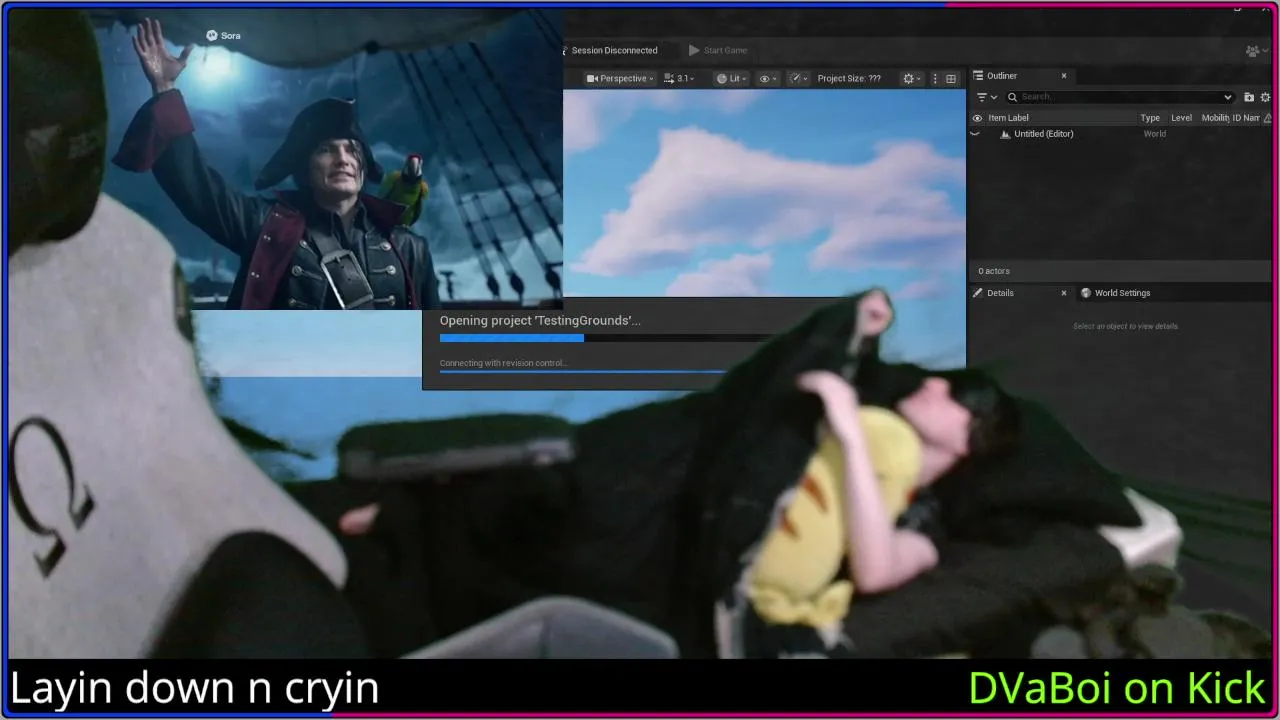Sort by Type column header
Viewport: 1280px width, 720px height.
tap(1150, 118)
